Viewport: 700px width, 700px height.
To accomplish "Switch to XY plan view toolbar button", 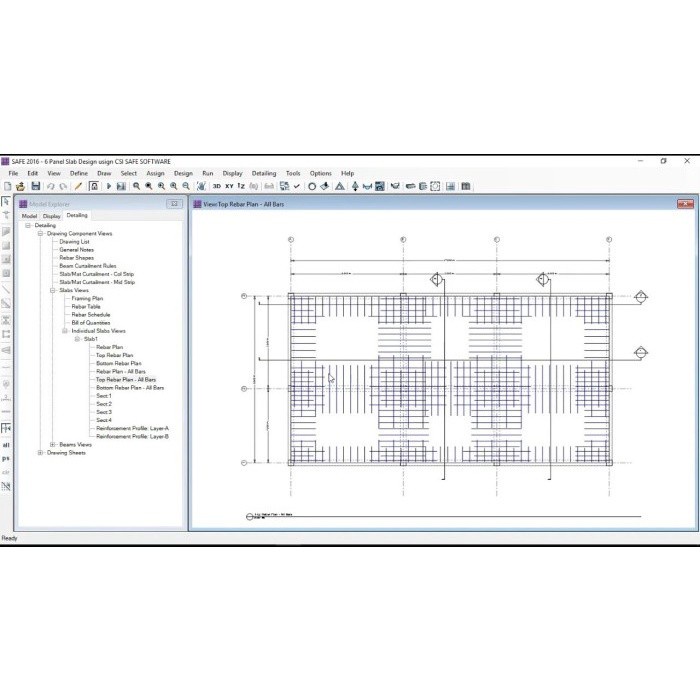I will point(229,186).
